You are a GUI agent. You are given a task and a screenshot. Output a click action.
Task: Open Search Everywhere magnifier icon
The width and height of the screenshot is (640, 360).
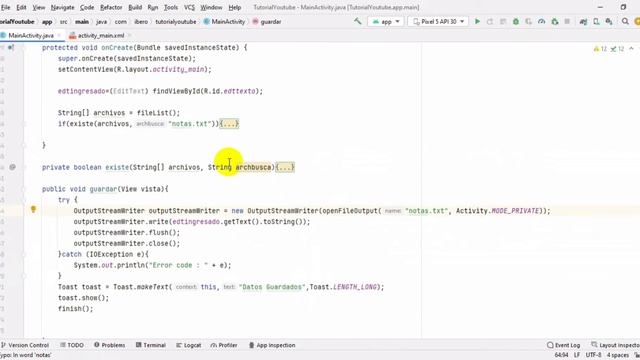pos(625,22)
